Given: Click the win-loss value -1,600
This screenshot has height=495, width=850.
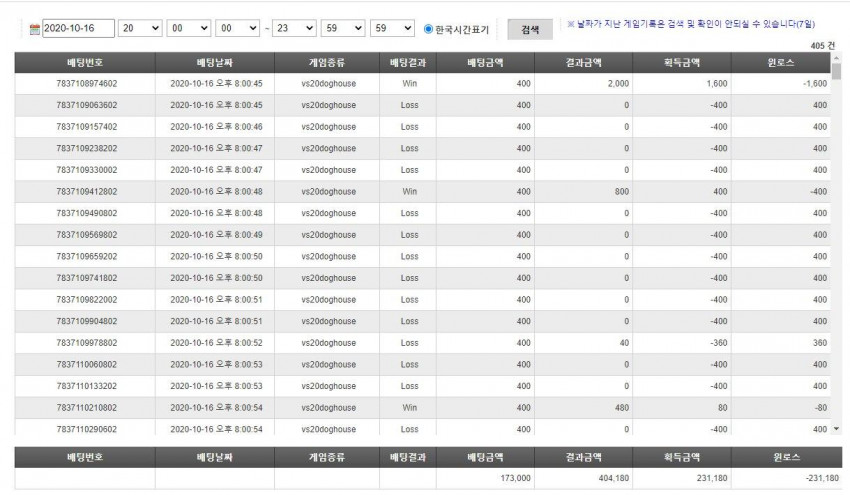Looking at the screenshot, I should click(815, 83).
